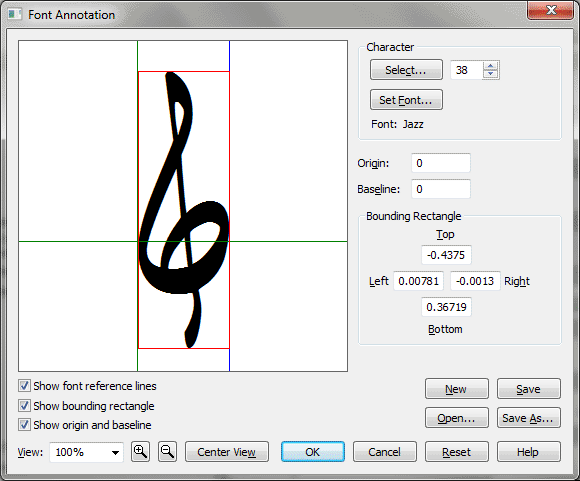This screenshot has height=481, width=580.
Task: Open the character Select... dialog
Action: coord(406,70)
